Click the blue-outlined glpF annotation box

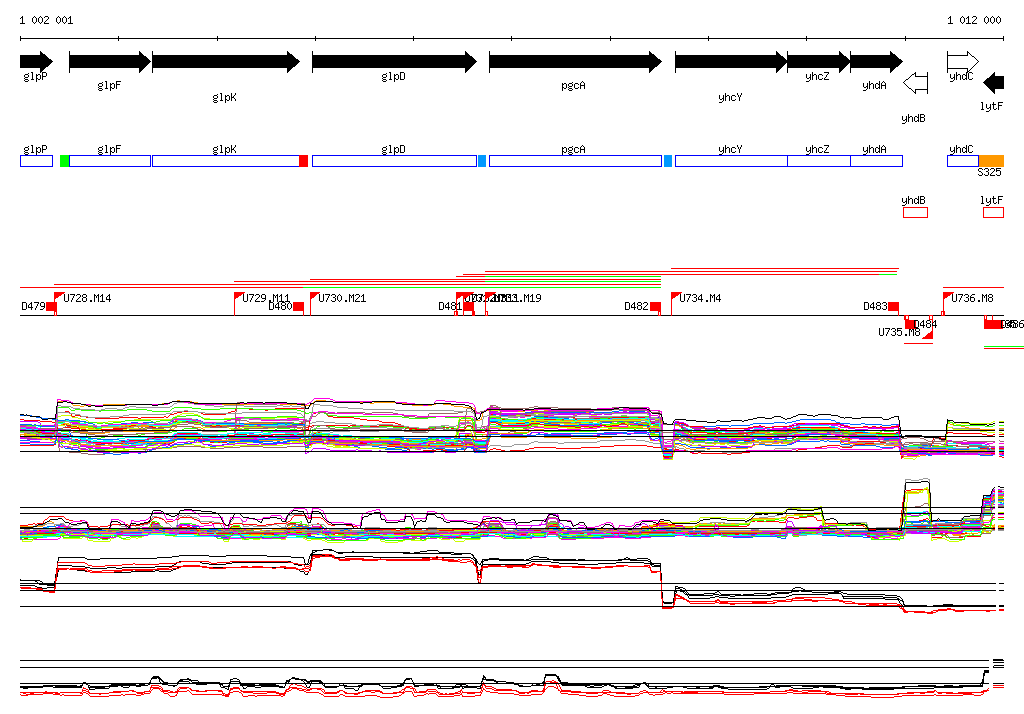pyautogui.click(x=110, y=161)
